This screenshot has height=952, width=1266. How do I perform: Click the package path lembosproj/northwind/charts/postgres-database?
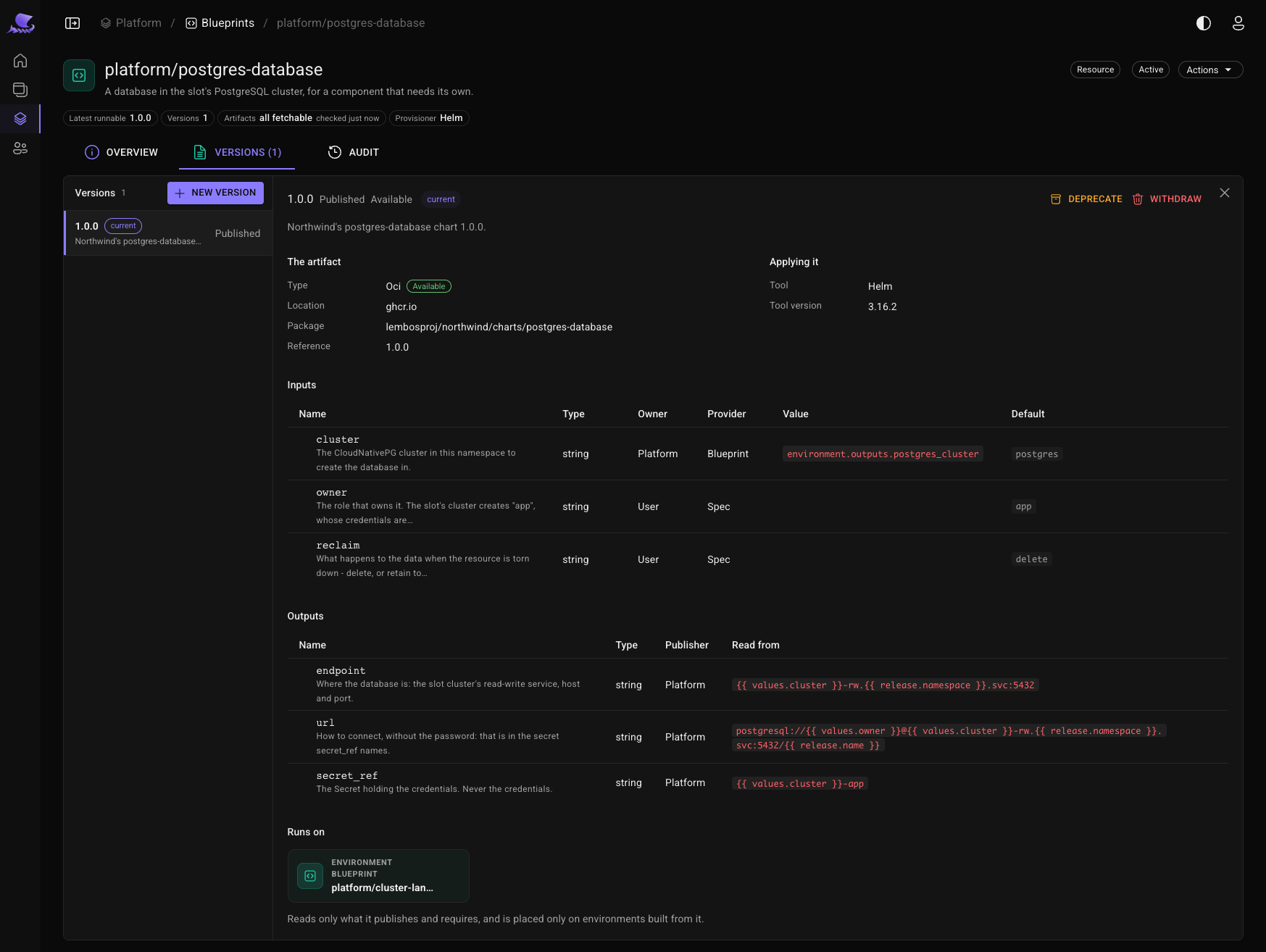click(499, 327)
